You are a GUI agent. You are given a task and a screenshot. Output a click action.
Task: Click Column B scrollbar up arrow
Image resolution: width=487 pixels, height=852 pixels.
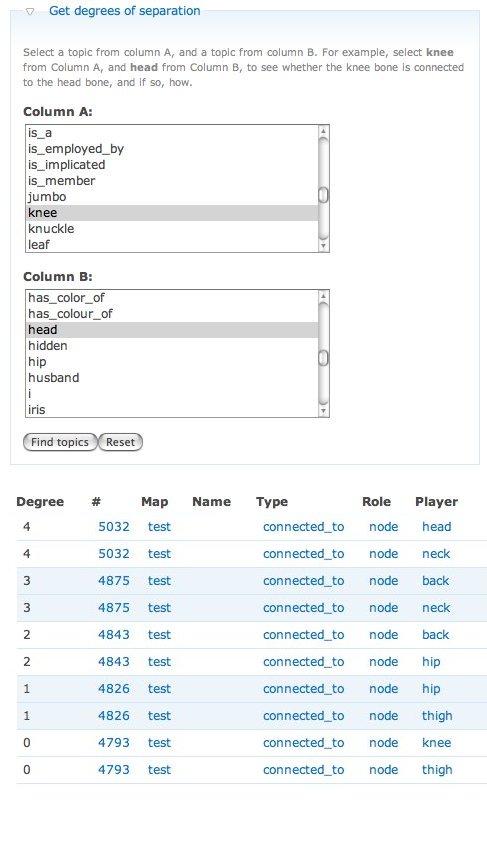tap(323, 296)
